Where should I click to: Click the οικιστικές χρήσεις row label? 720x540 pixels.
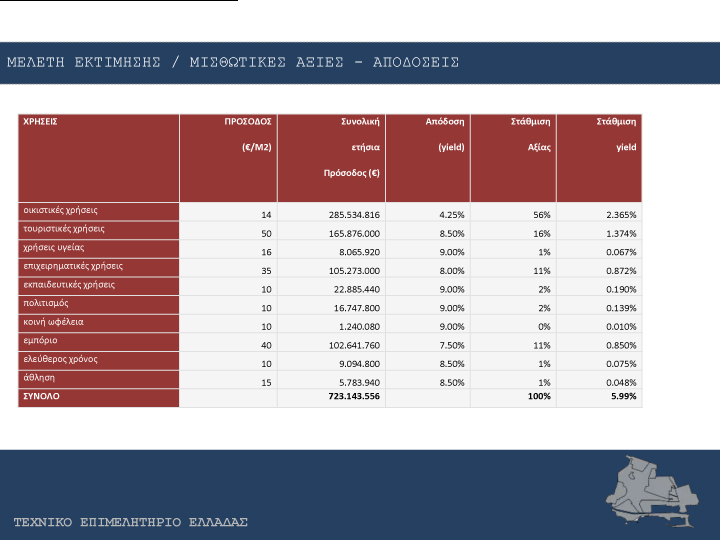point(61,211)
